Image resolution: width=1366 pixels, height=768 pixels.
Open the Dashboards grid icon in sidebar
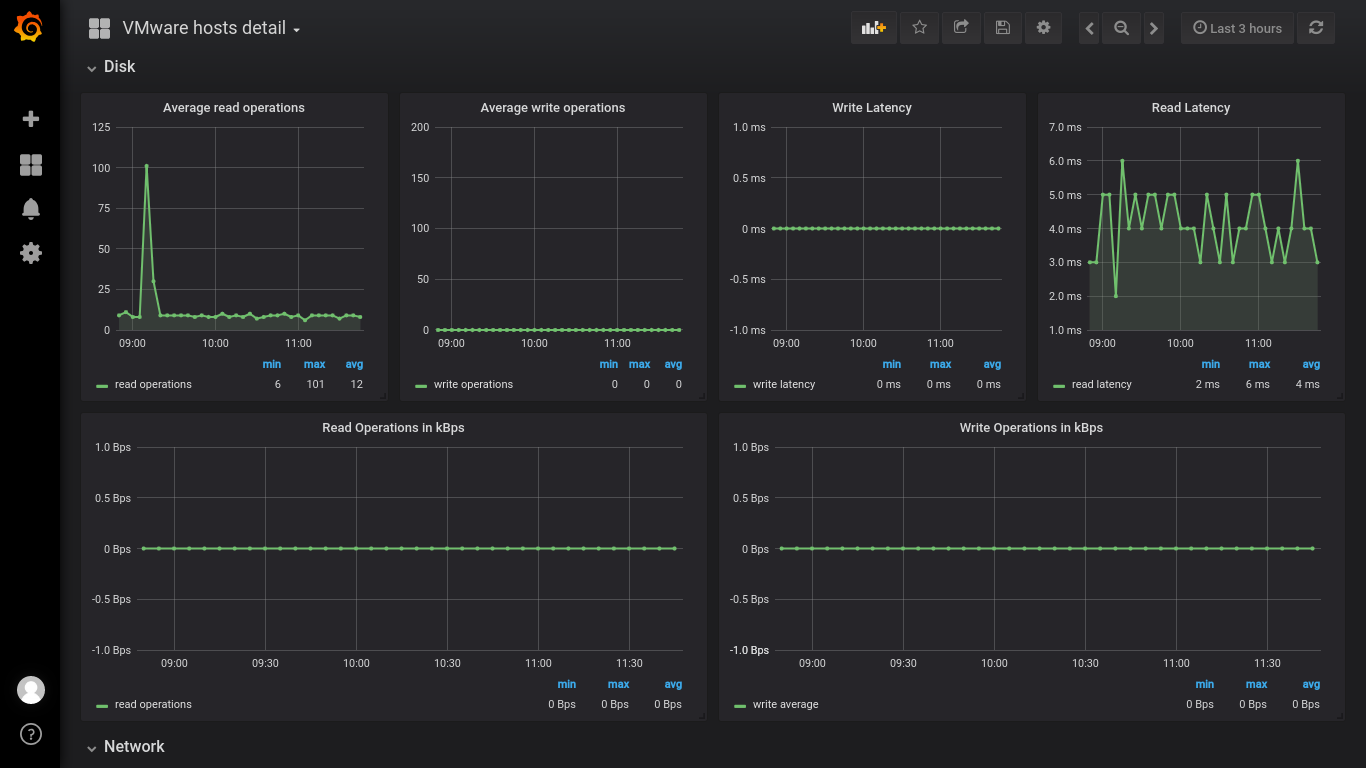point(31,165)
